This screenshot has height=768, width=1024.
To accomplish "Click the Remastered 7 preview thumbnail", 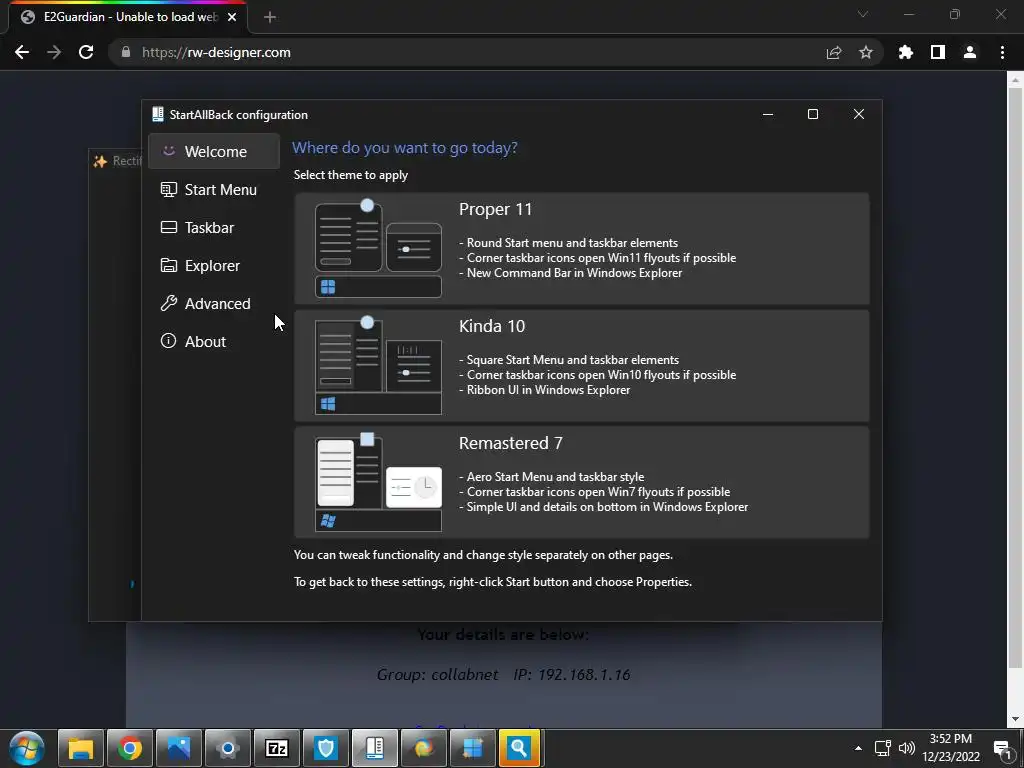I will [378, 483].
